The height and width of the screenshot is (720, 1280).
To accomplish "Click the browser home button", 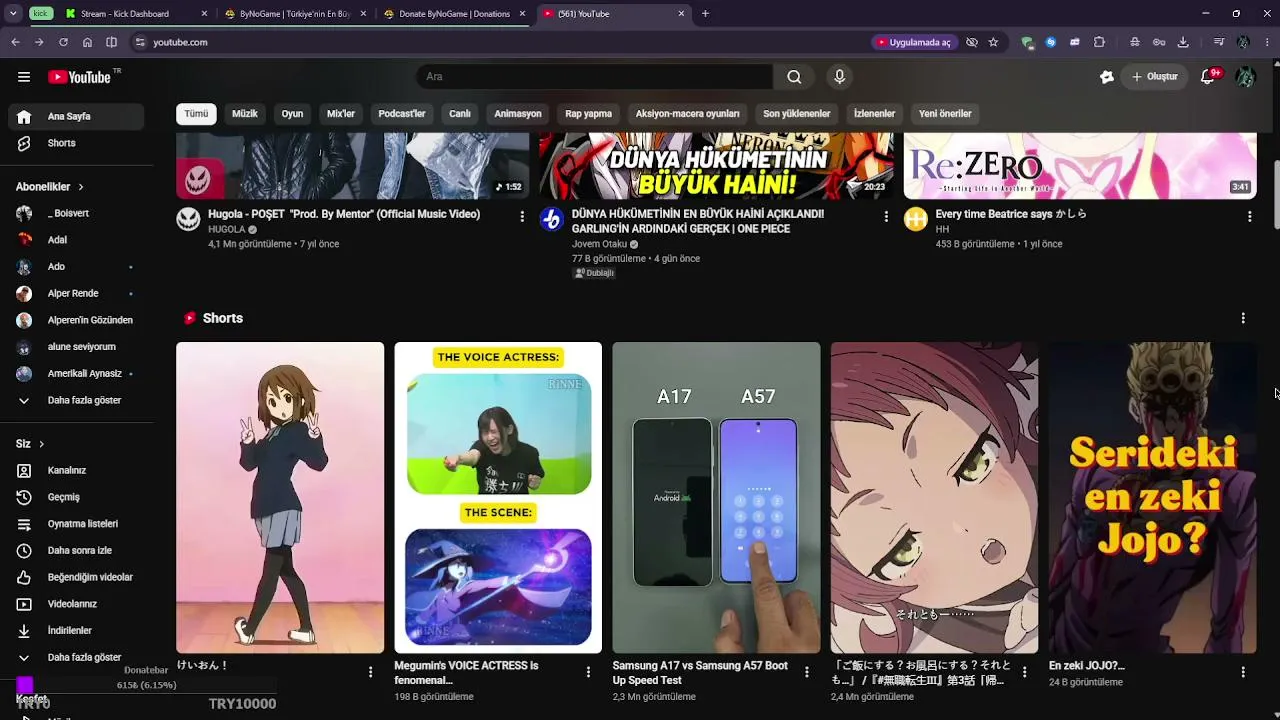I will [x=87, y=42].
